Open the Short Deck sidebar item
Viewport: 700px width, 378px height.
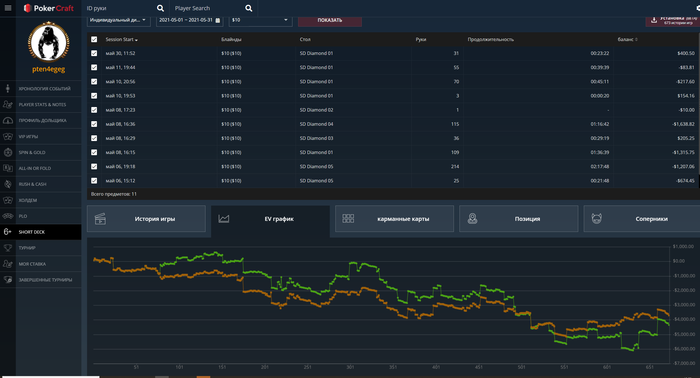click(41, 232)
